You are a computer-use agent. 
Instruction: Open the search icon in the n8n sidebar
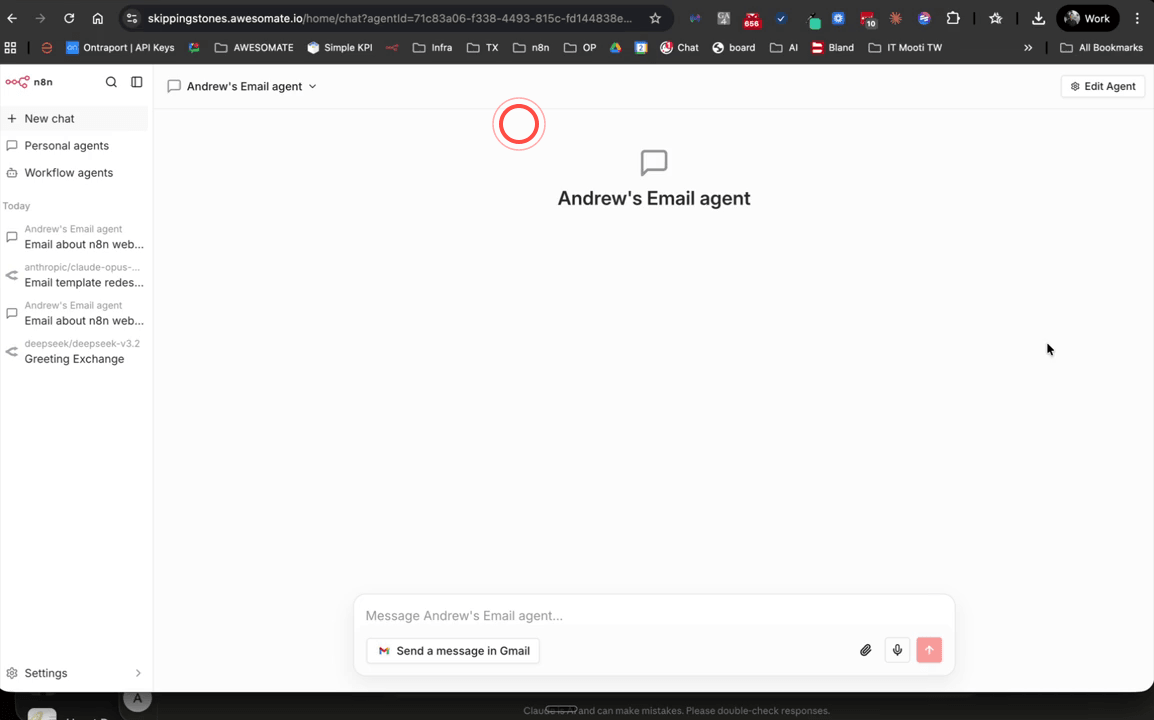click(111, 82)
